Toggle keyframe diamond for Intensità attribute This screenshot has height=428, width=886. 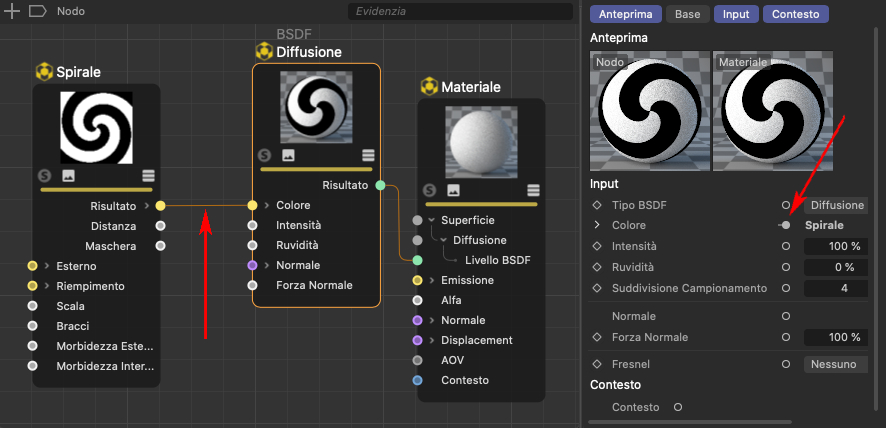(597, 247)
